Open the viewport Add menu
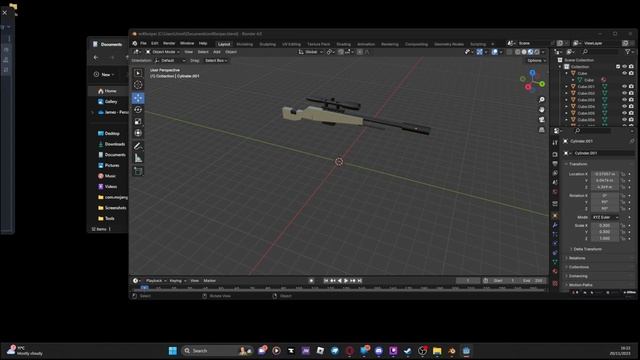This screenshot has height=360, width=640. click(217, 52)
